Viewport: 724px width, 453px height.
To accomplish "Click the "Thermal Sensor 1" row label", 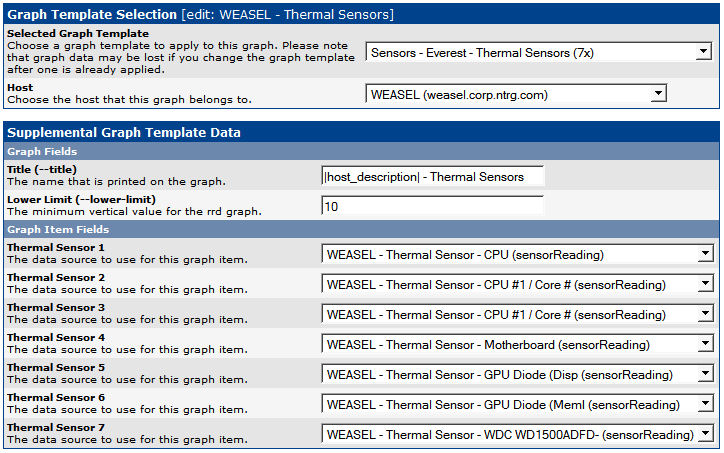I will [55, 247].
